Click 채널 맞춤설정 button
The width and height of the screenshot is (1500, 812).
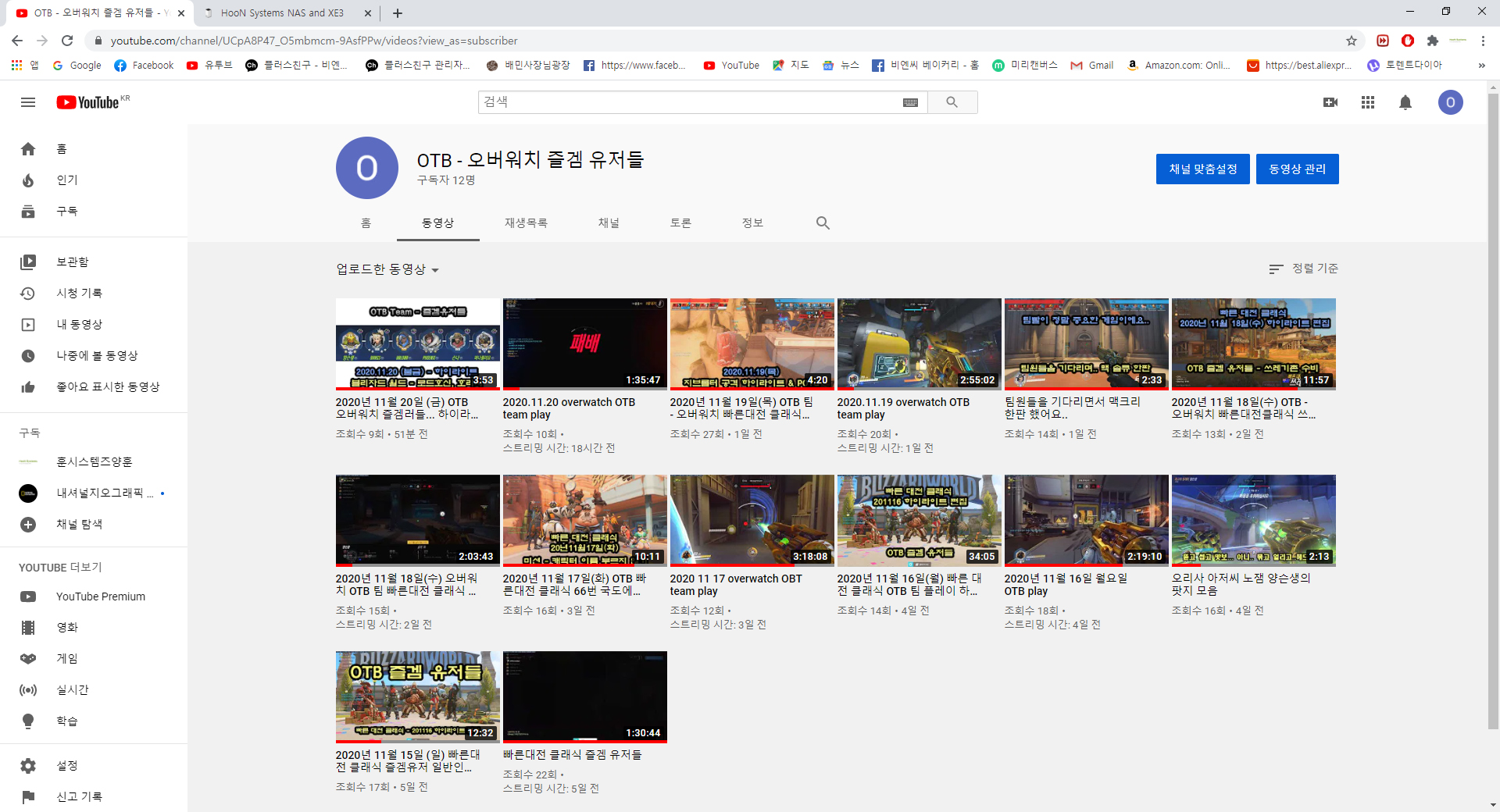tap(1203, 169)
